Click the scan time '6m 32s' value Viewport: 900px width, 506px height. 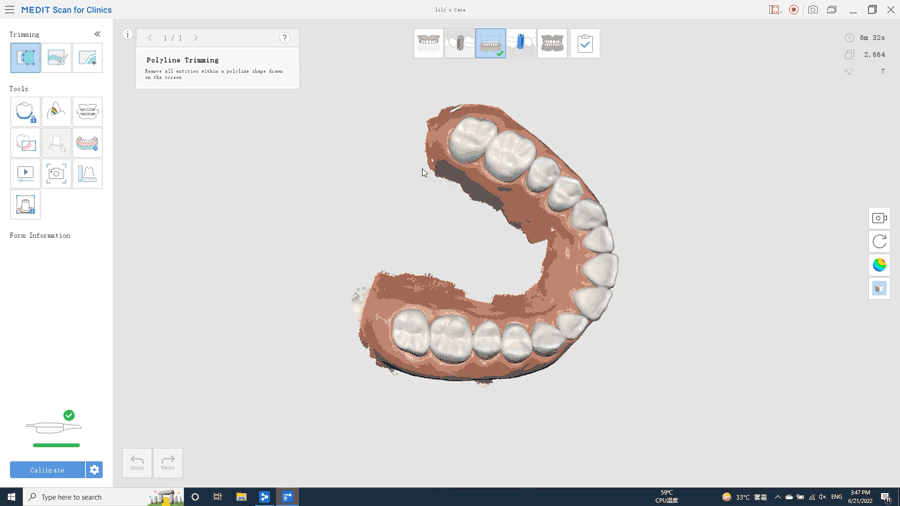coord(872,38)
